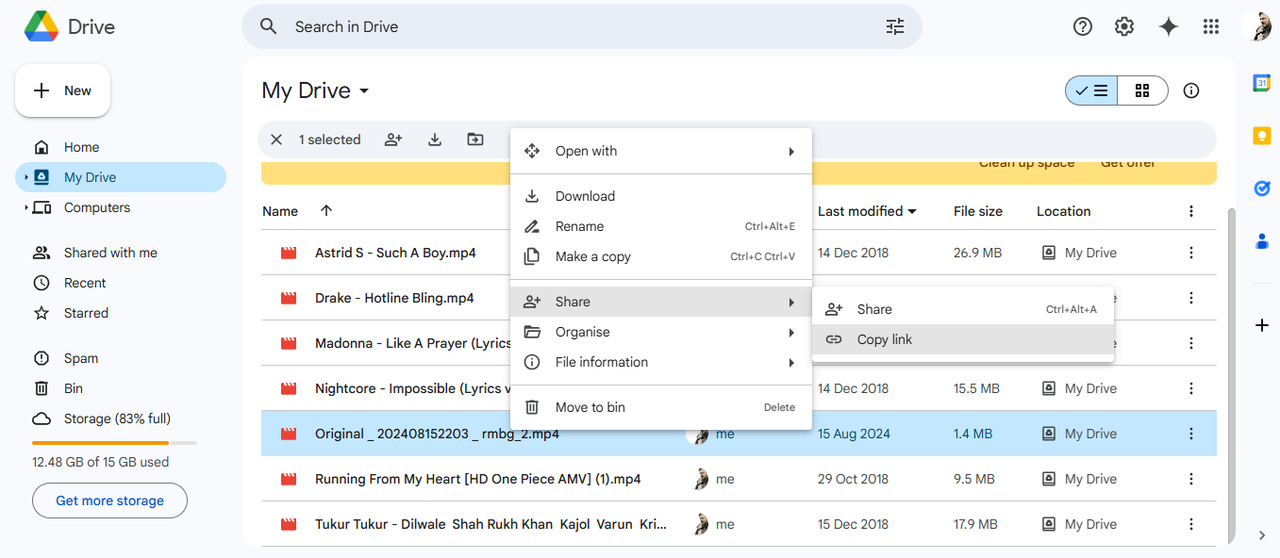The image size is (1280, 558).
Task: Open Google Keep from the side panel
Action: (1262, 136)
